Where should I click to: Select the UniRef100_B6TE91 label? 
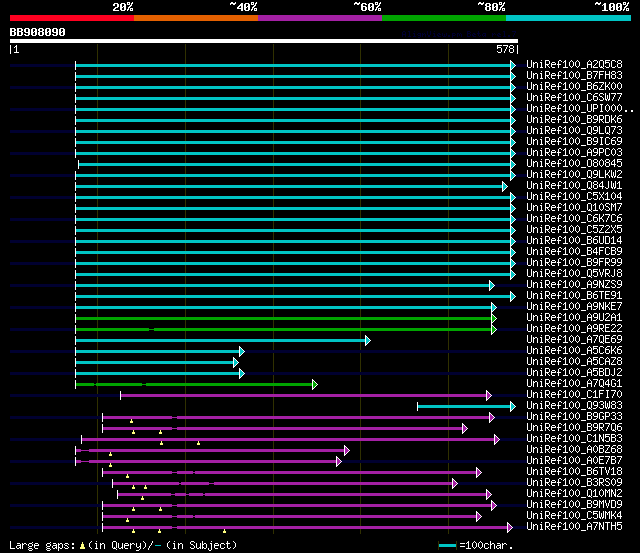[x=574, y=296]
